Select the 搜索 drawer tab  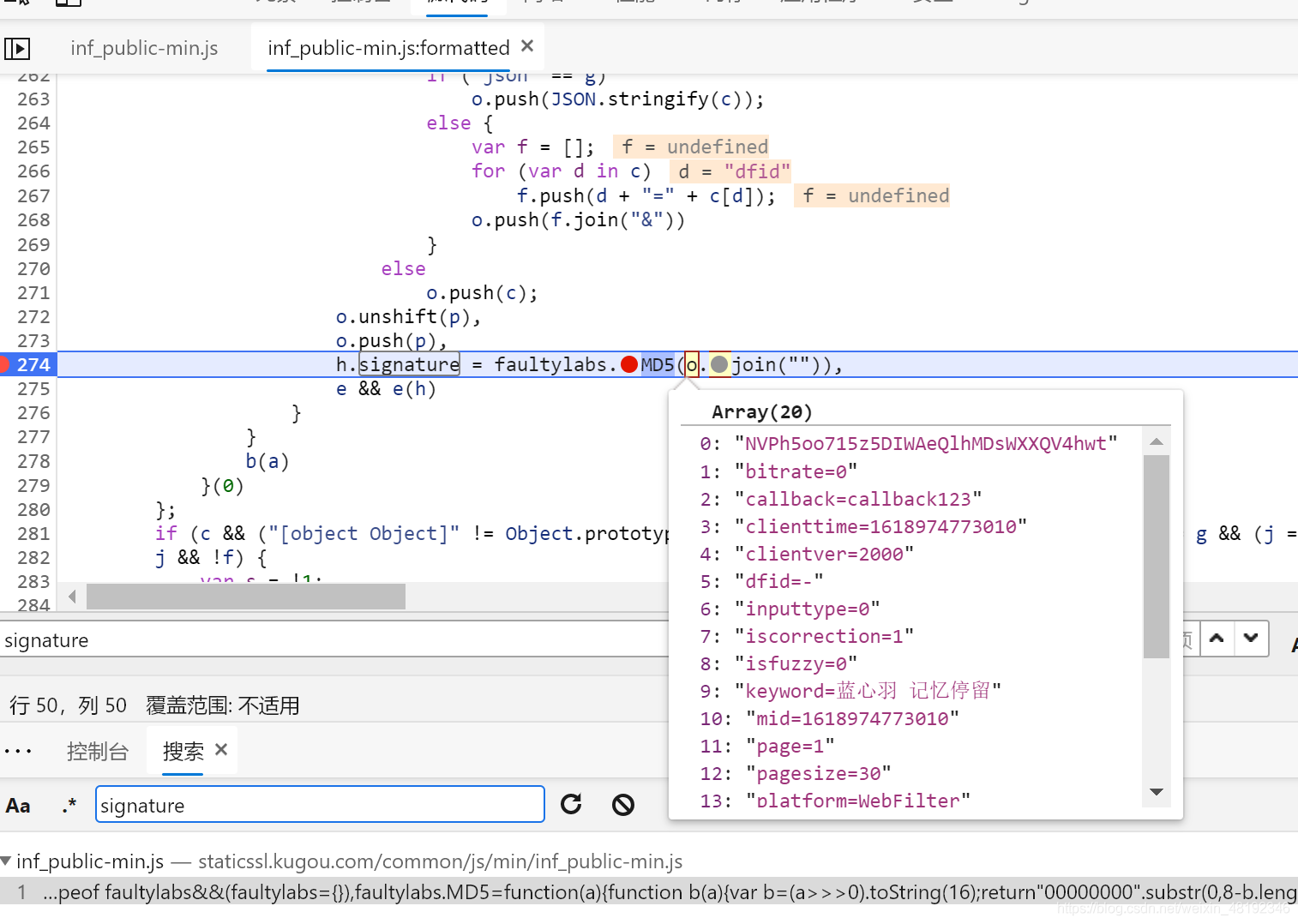pos(183,752)
